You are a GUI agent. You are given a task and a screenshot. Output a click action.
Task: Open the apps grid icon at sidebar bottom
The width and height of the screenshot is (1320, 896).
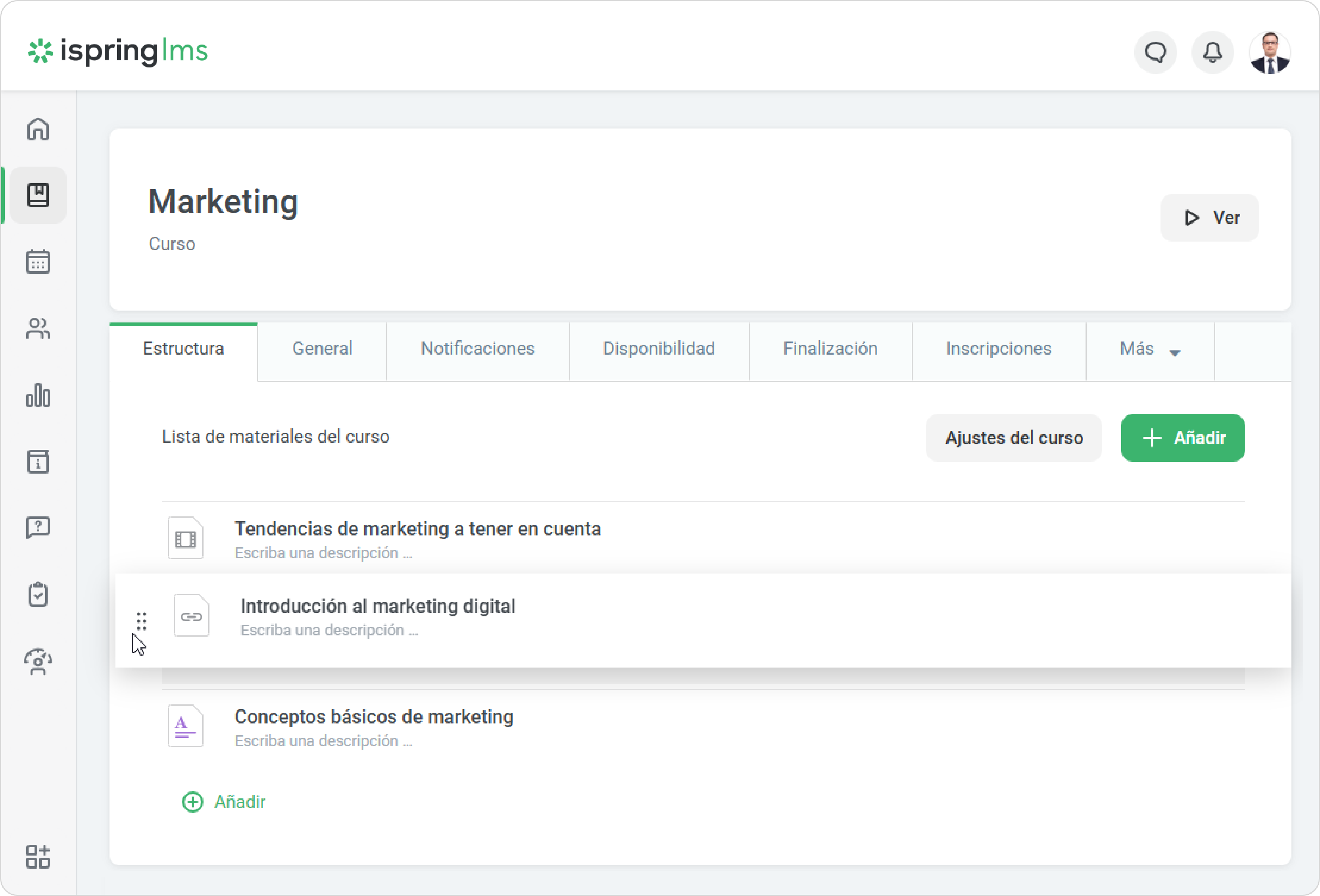38,856
